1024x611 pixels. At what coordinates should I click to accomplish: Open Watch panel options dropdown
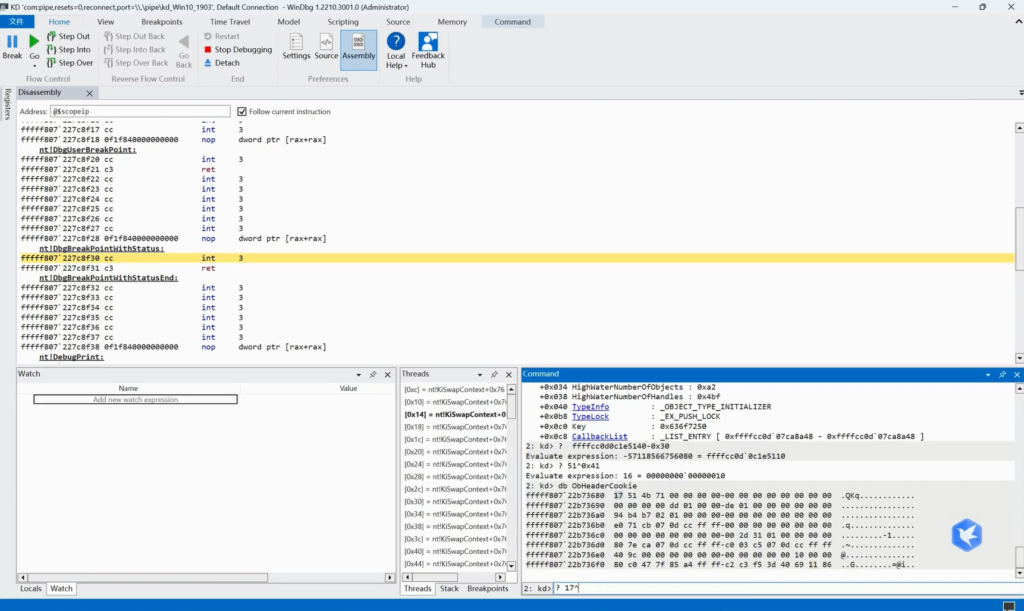pos(359,375)
